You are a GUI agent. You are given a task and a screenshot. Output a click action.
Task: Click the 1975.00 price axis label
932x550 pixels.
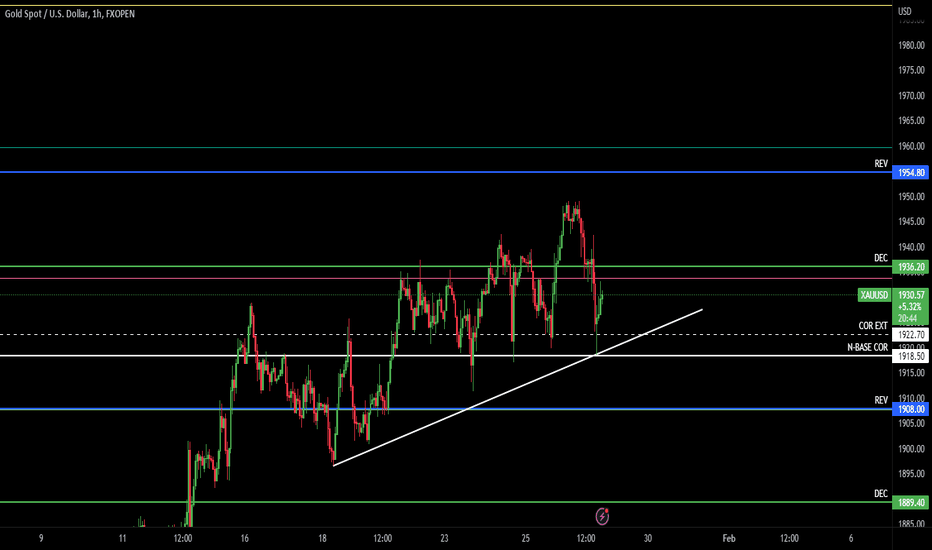911,70
